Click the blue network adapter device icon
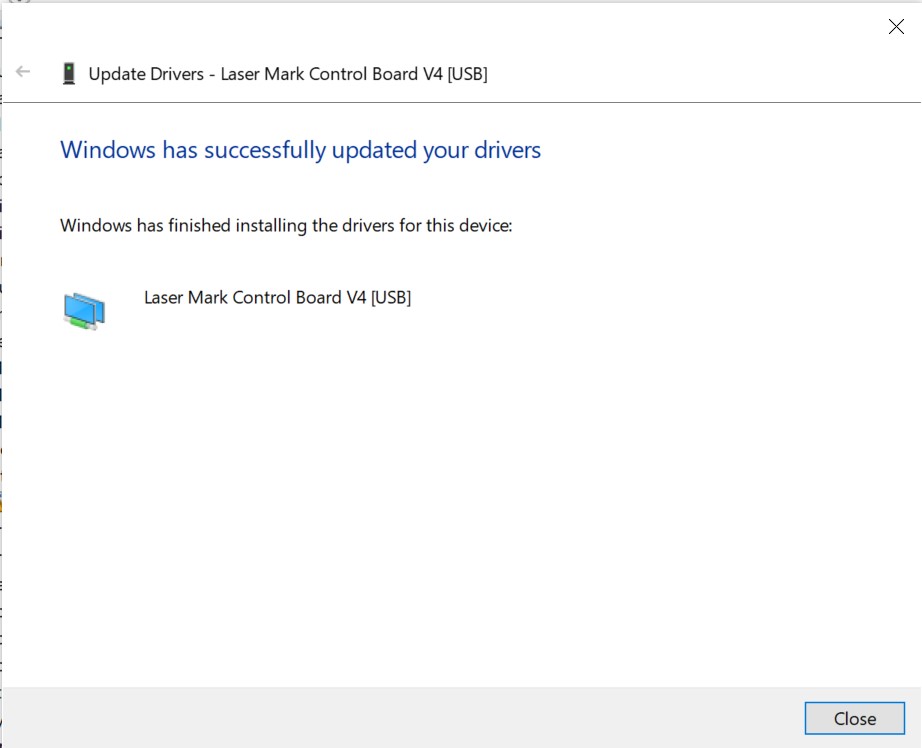The height and width of the screenshot is (748, 922). [84, 310]
